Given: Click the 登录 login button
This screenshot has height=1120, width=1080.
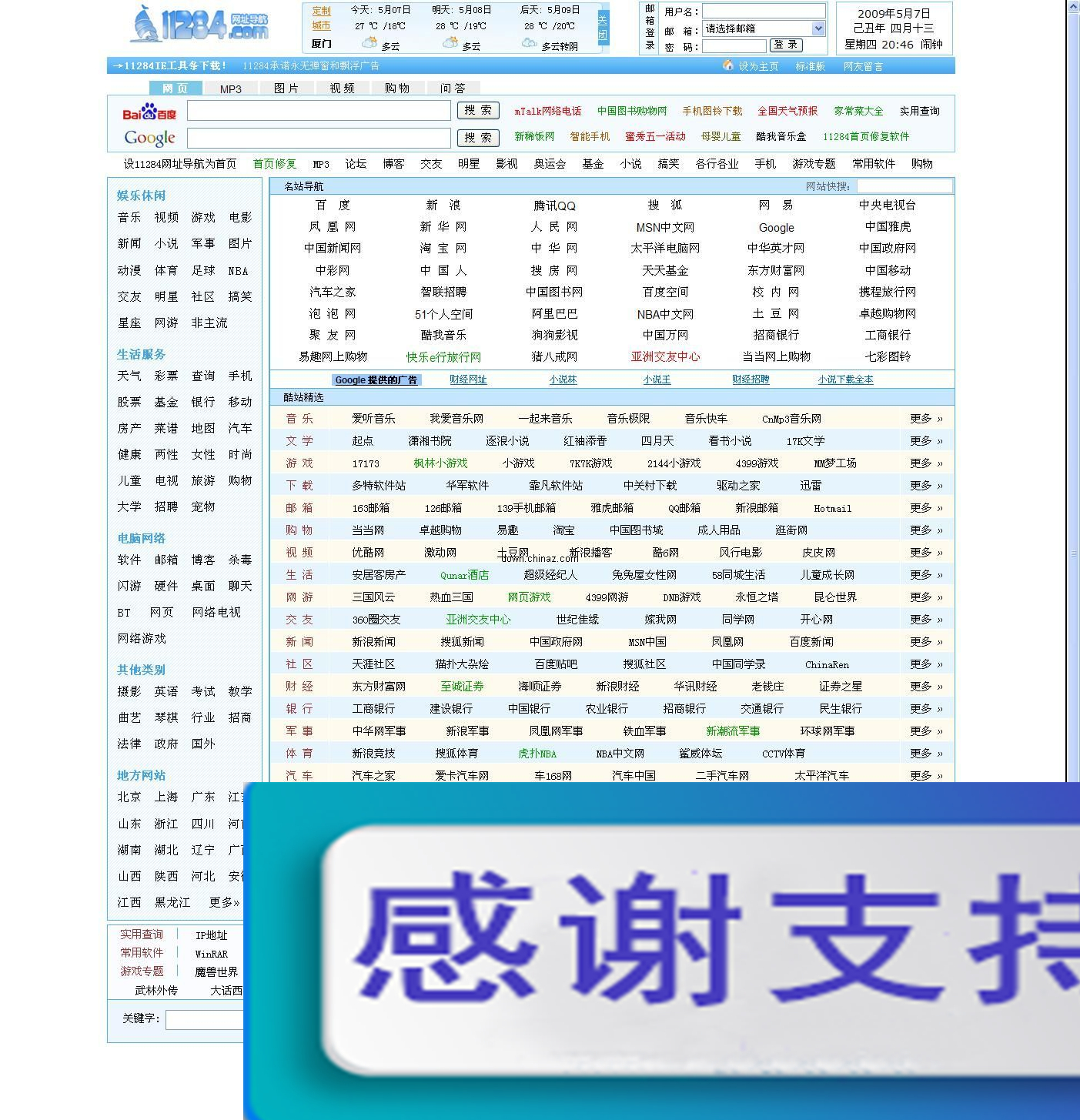Looking at the screenshot, I should click(786, 45).
